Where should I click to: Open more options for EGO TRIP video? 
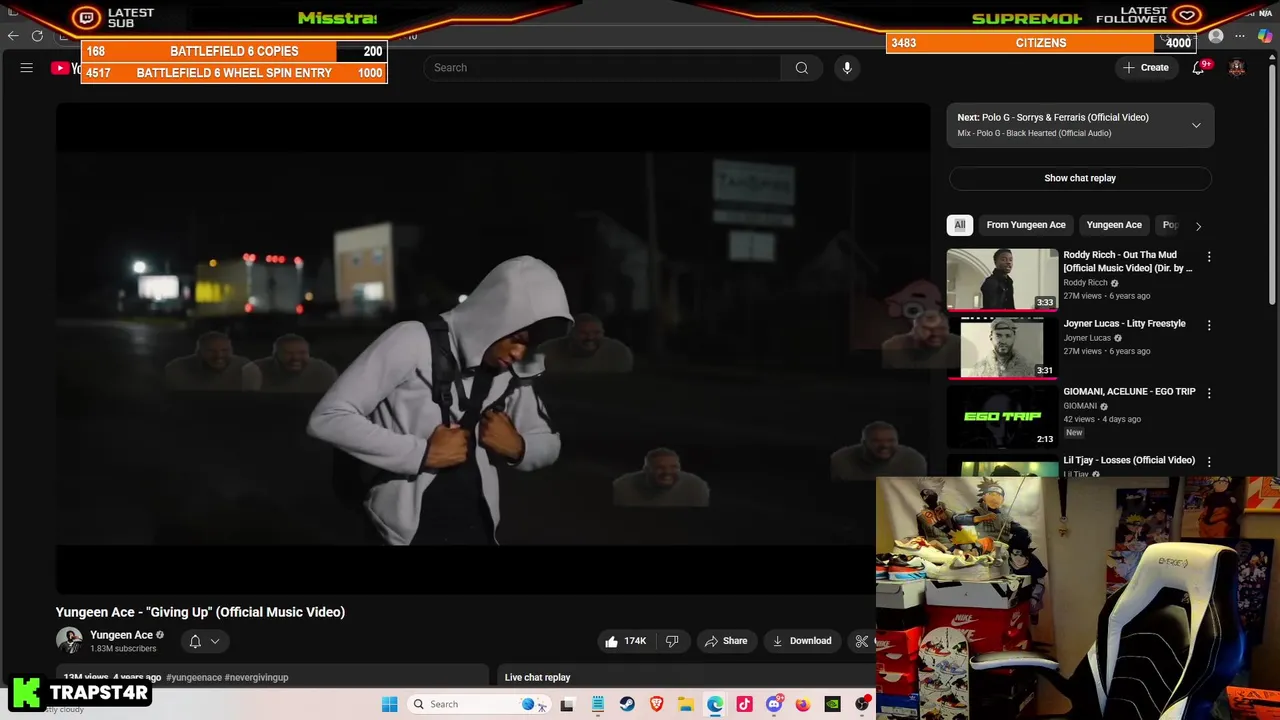tap(1209, 393)
